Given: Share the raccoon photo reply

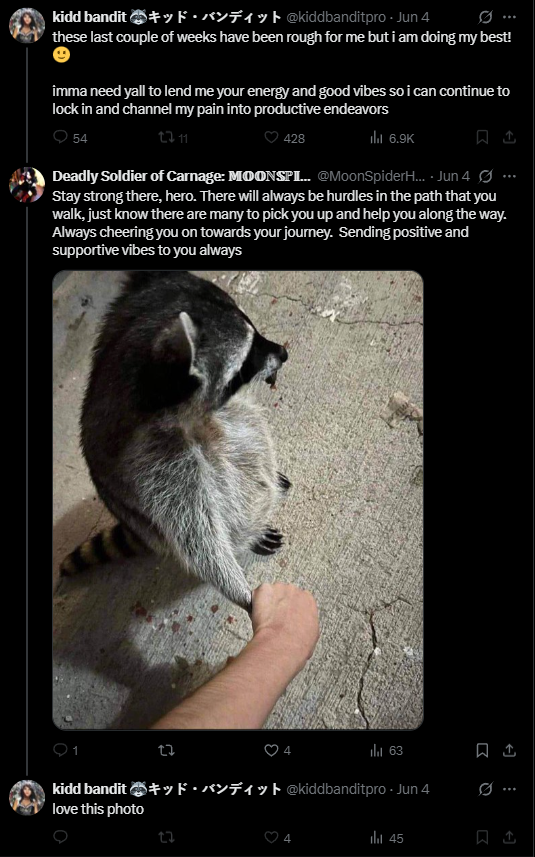Looking at the screenshot, I should tap(509, 750).
